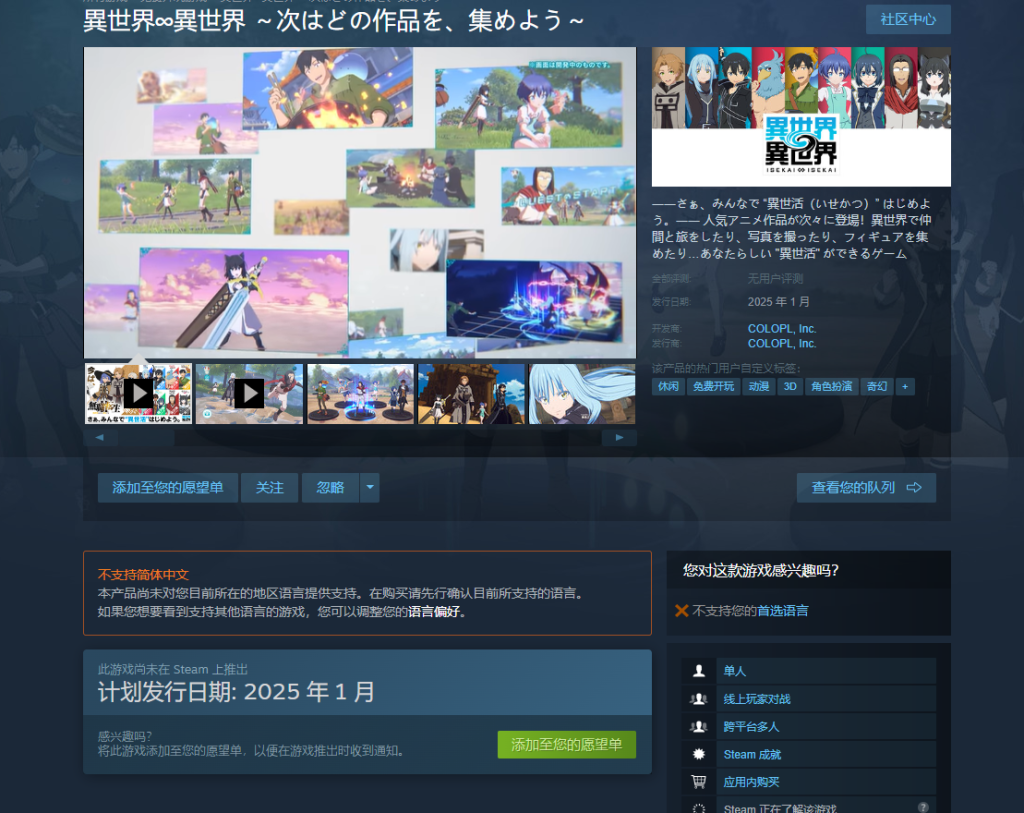1024x813 pixels.
Task: Play the first trailer thumbnail
Action: [138, 394]
